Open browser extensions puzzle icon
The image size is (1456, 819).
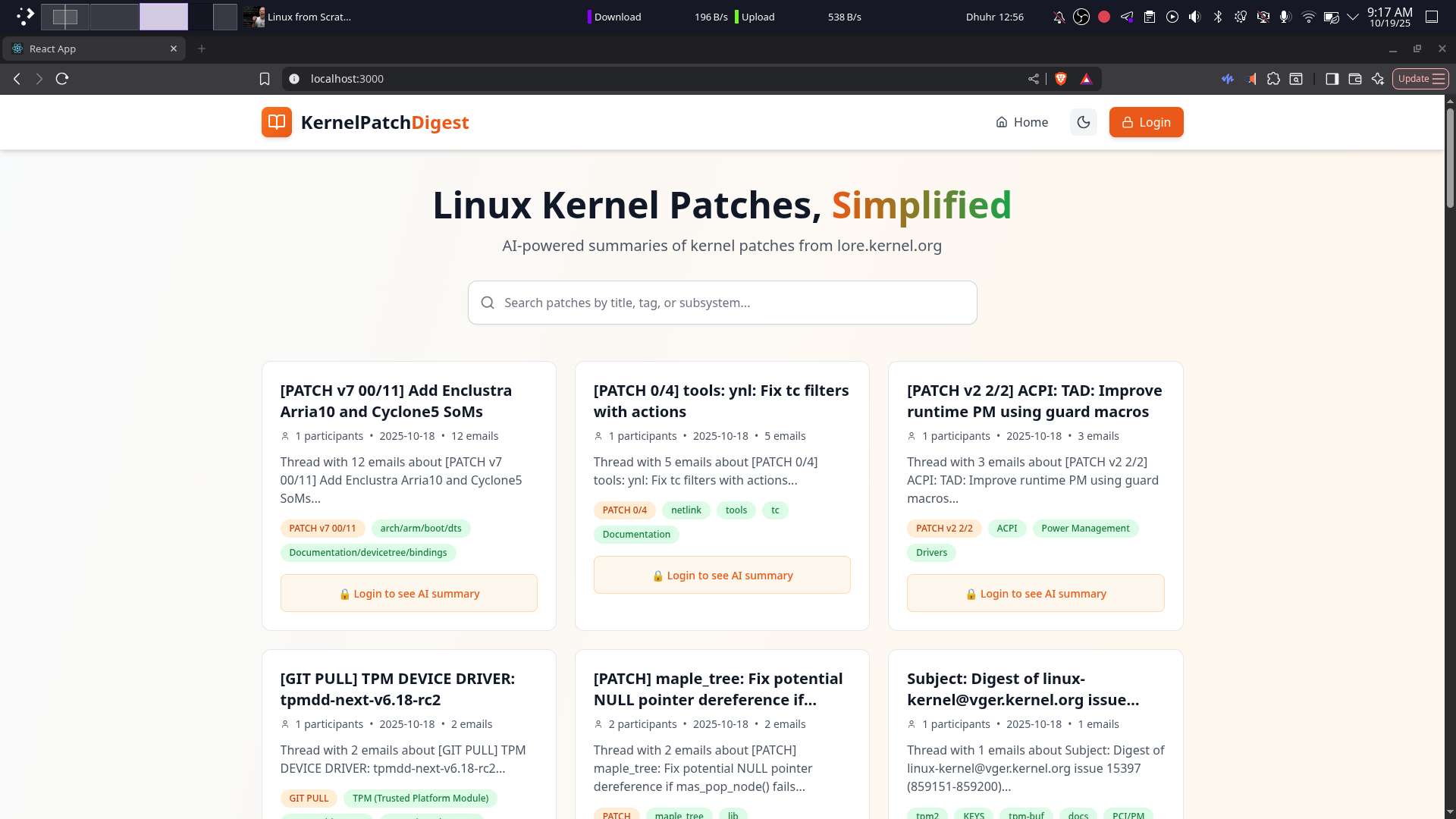pyautogui.click(x=1273, y=79)
